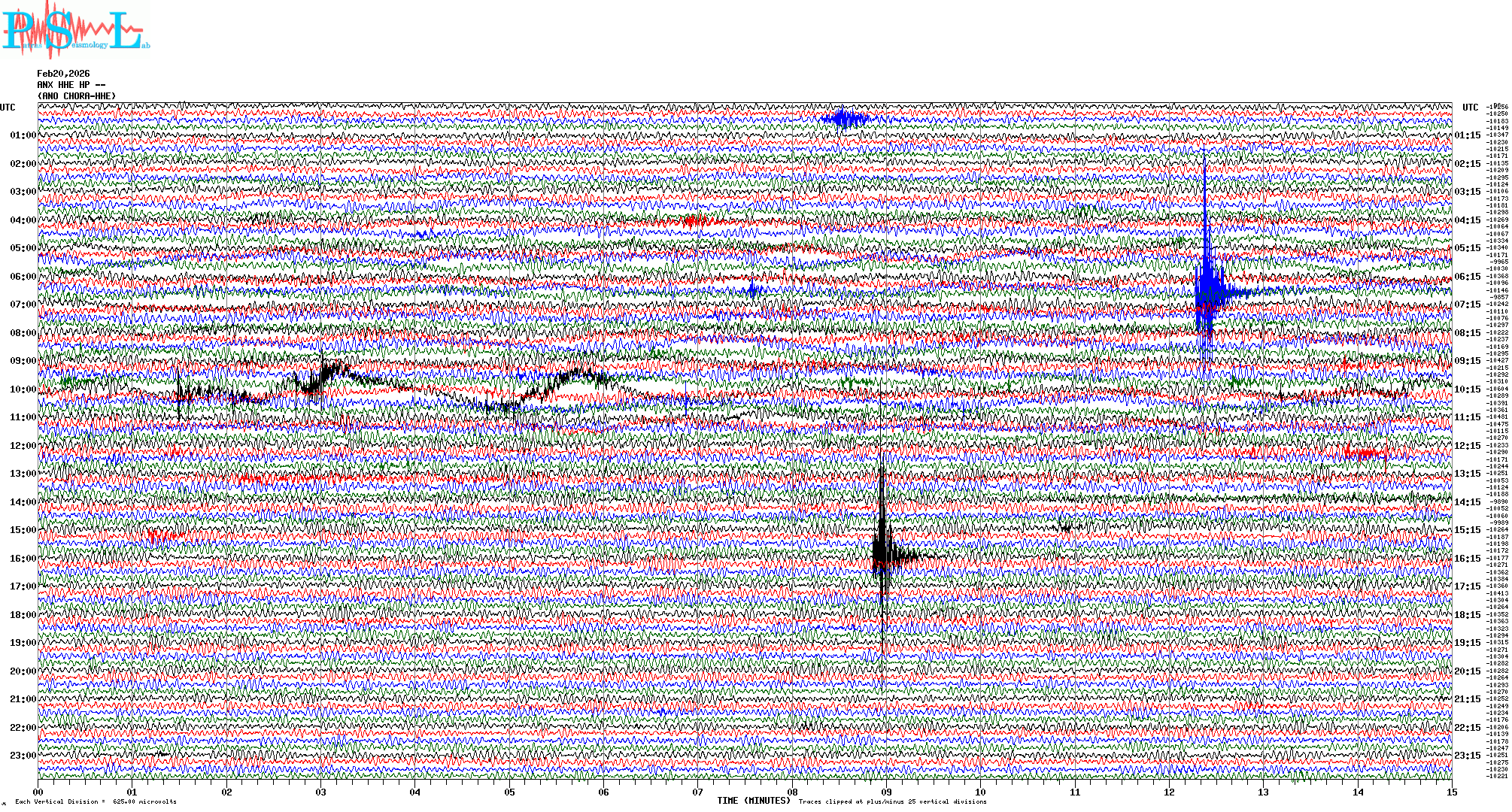Click the 16:00 hour label on left
The image size is (1512, 812).
point(23,559)
